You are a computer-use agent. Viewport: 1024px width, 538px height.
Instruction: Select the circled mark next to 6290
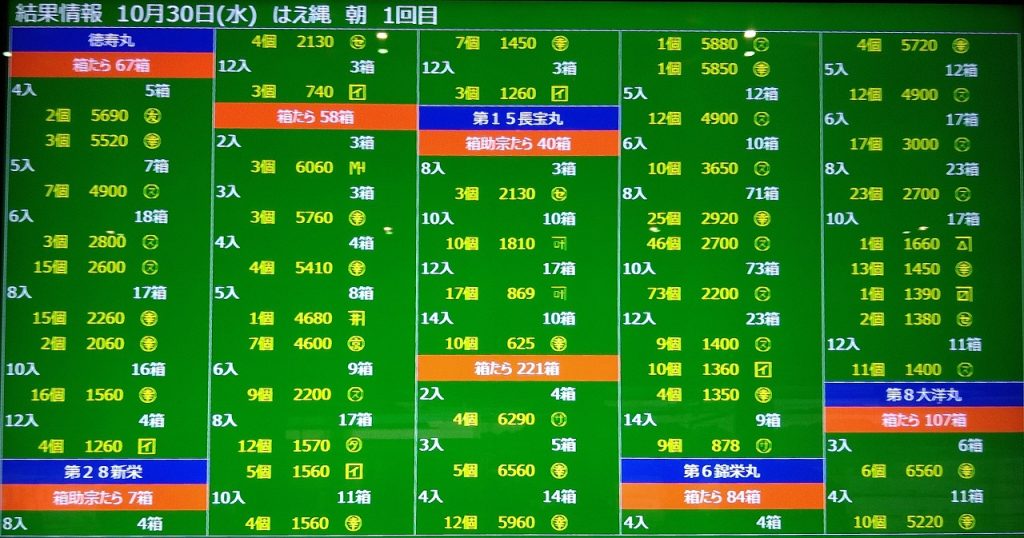[559, 420]
